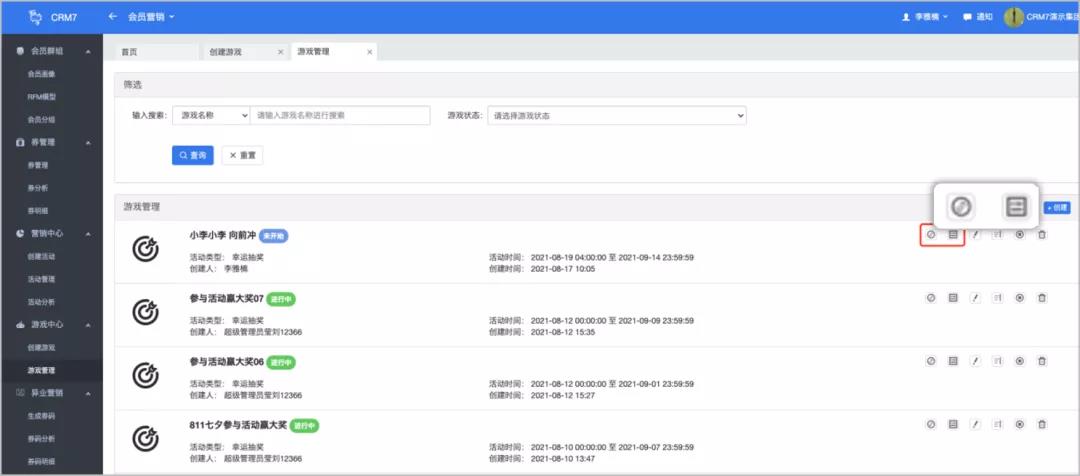The height and width of the screenshot is (476, 1080).
Task: Open 会员分组 in the sidebar
Action: coord(41,119)
